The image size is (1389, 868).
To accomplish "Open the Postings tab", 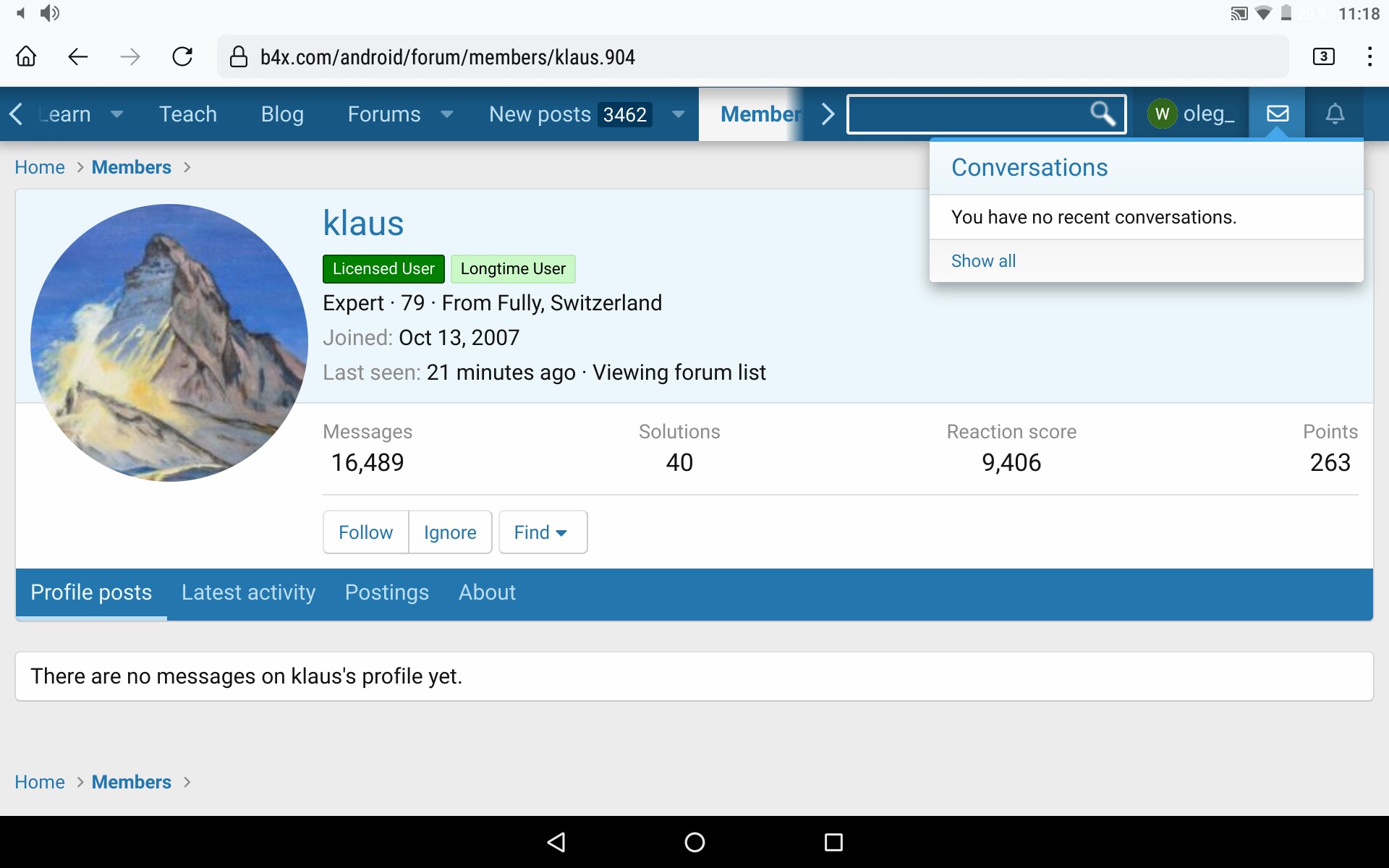I will tap(388, 592).
